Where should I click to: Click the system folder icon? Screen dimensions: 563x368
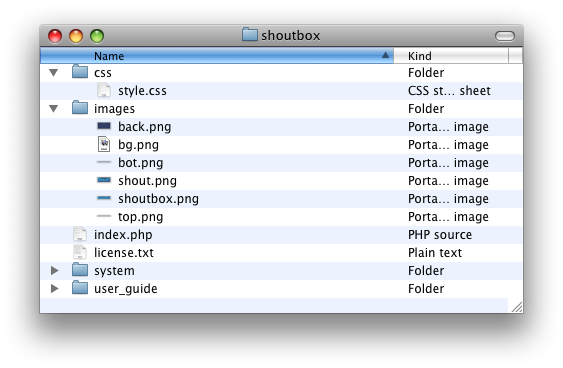pyautogui.click(x=80, y=269)
